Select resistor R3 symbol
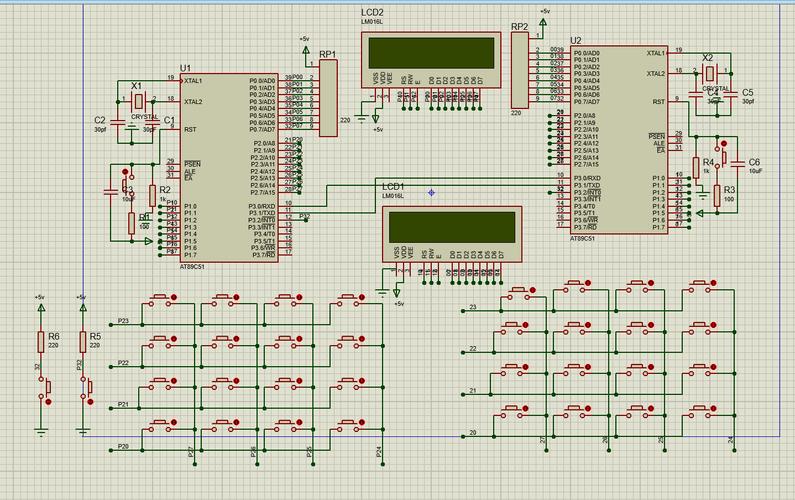Screen dimensions: 795x500 coord(717,195)
